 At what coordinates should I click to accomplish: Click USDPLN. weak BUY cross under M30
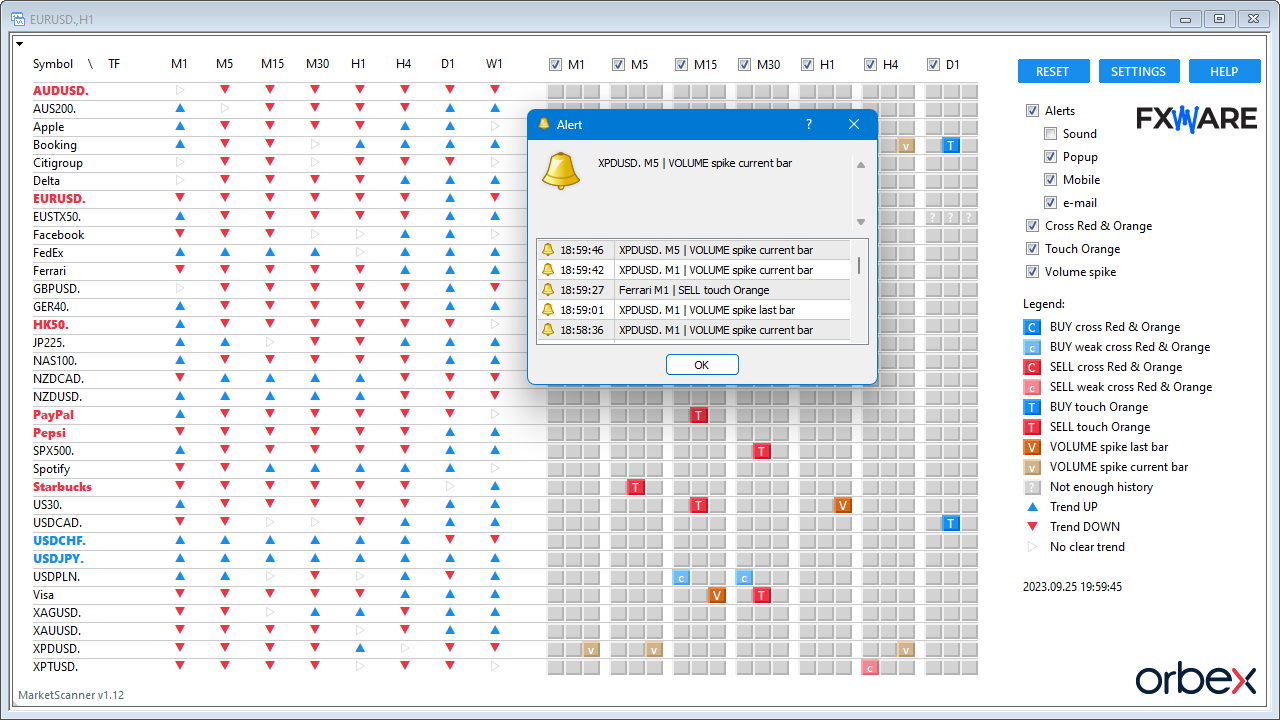(744, 577)
